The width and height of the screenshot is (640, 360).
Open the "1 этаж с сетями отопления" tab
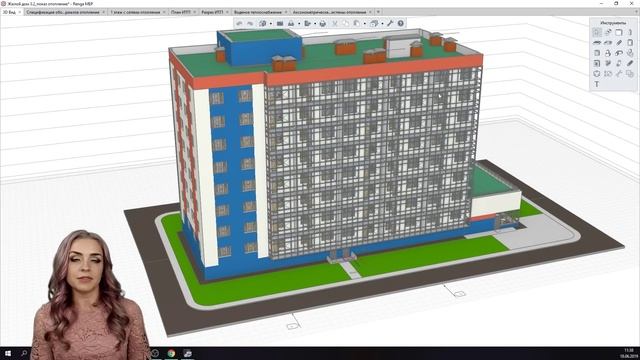coord(135,12)
